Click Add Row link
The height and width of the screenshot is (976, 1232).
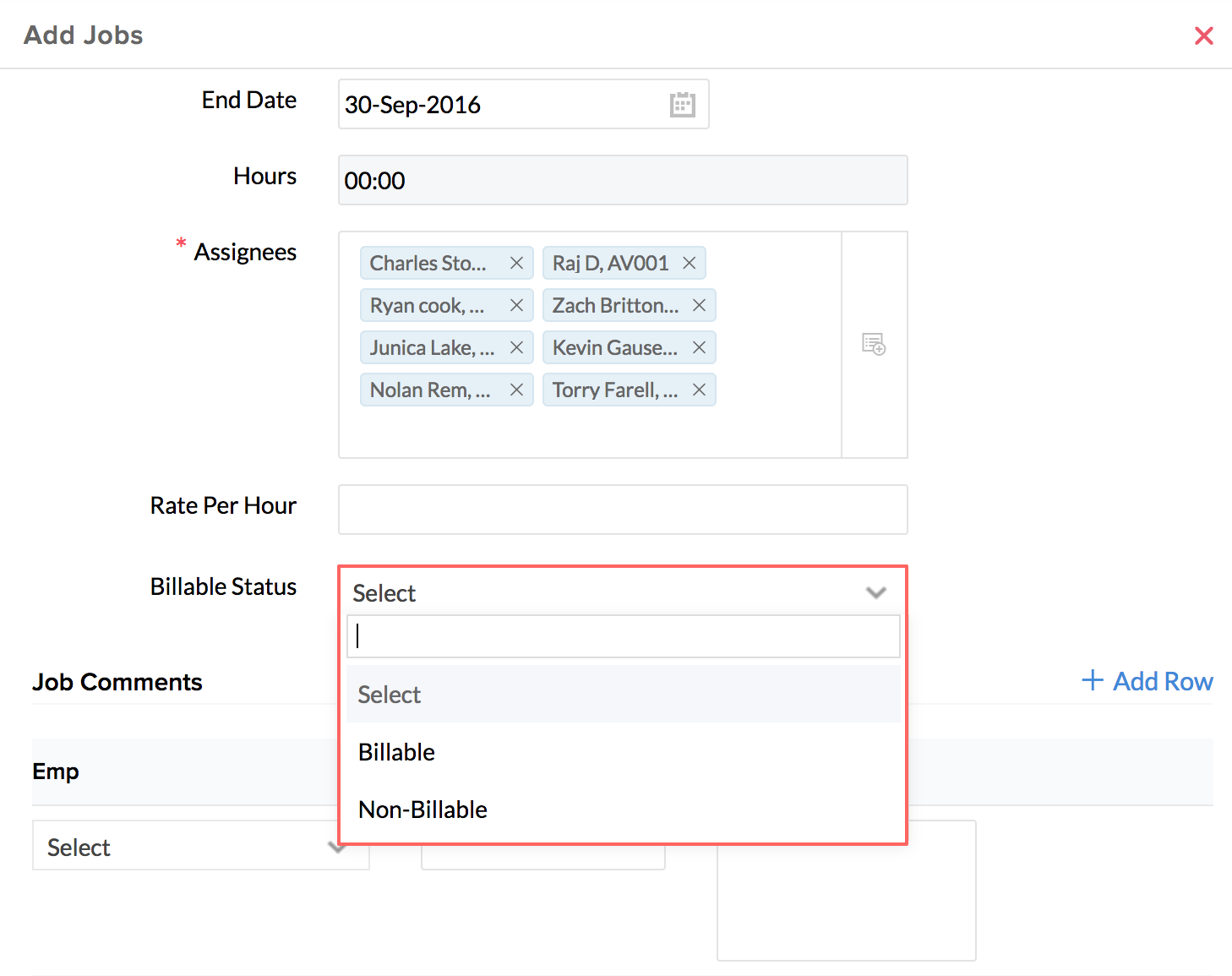pos(1148,681)
